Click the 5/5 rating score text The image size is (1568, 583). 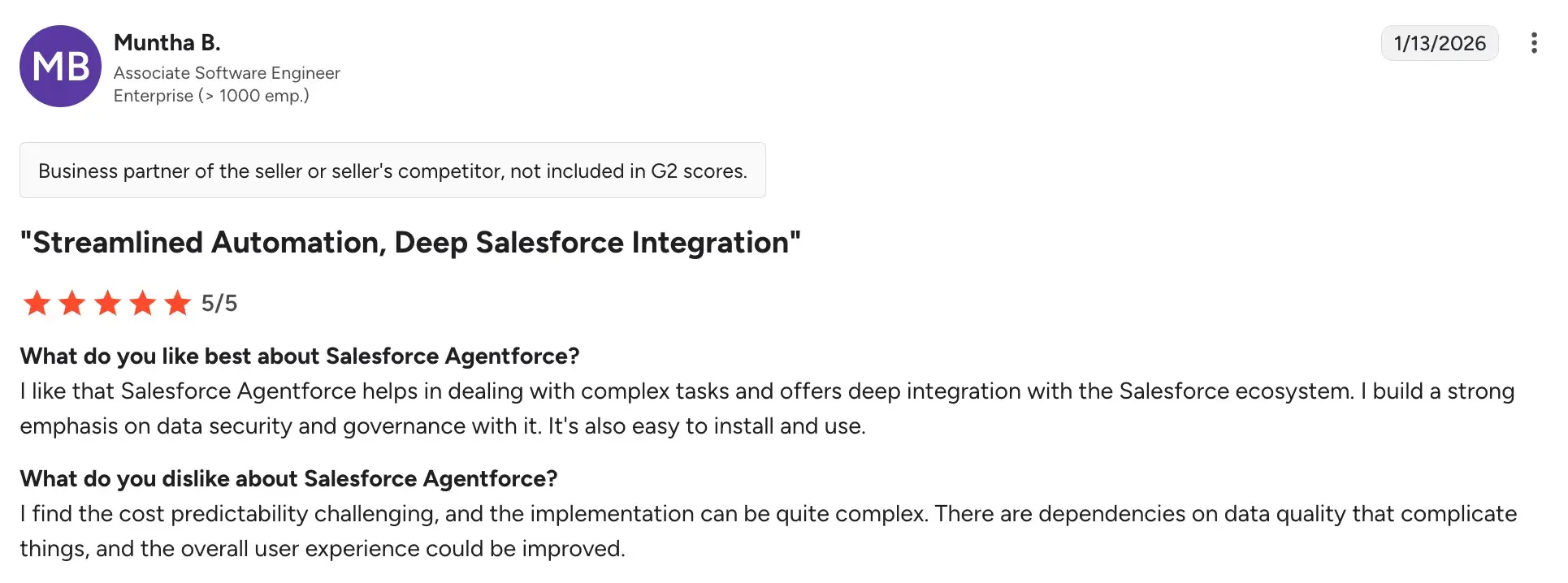click(219, 304)
